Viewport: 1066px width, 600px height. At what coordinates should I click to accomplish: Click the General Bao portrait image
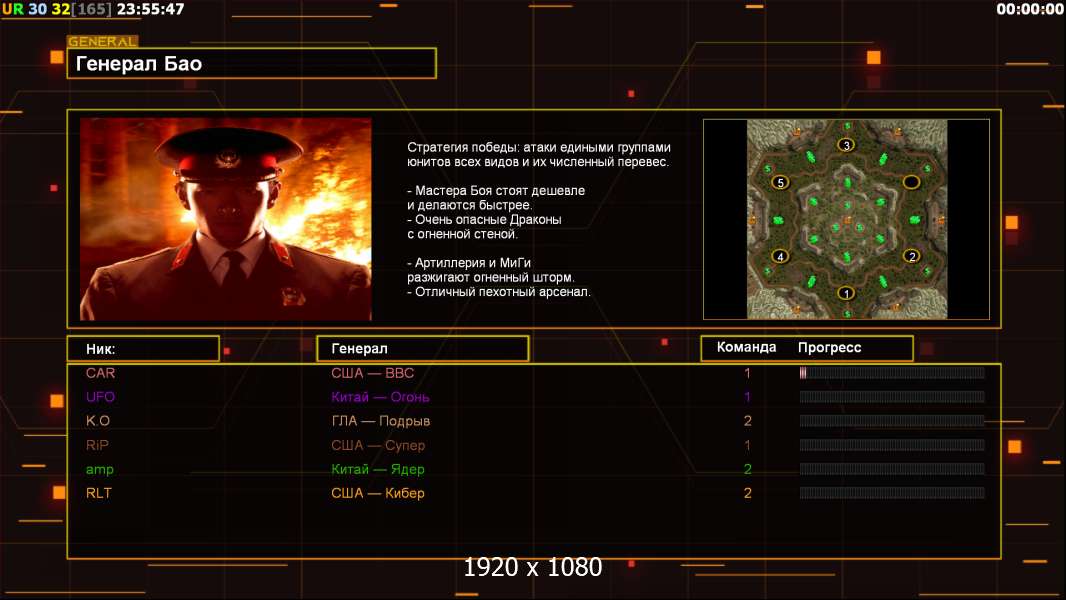226,219
